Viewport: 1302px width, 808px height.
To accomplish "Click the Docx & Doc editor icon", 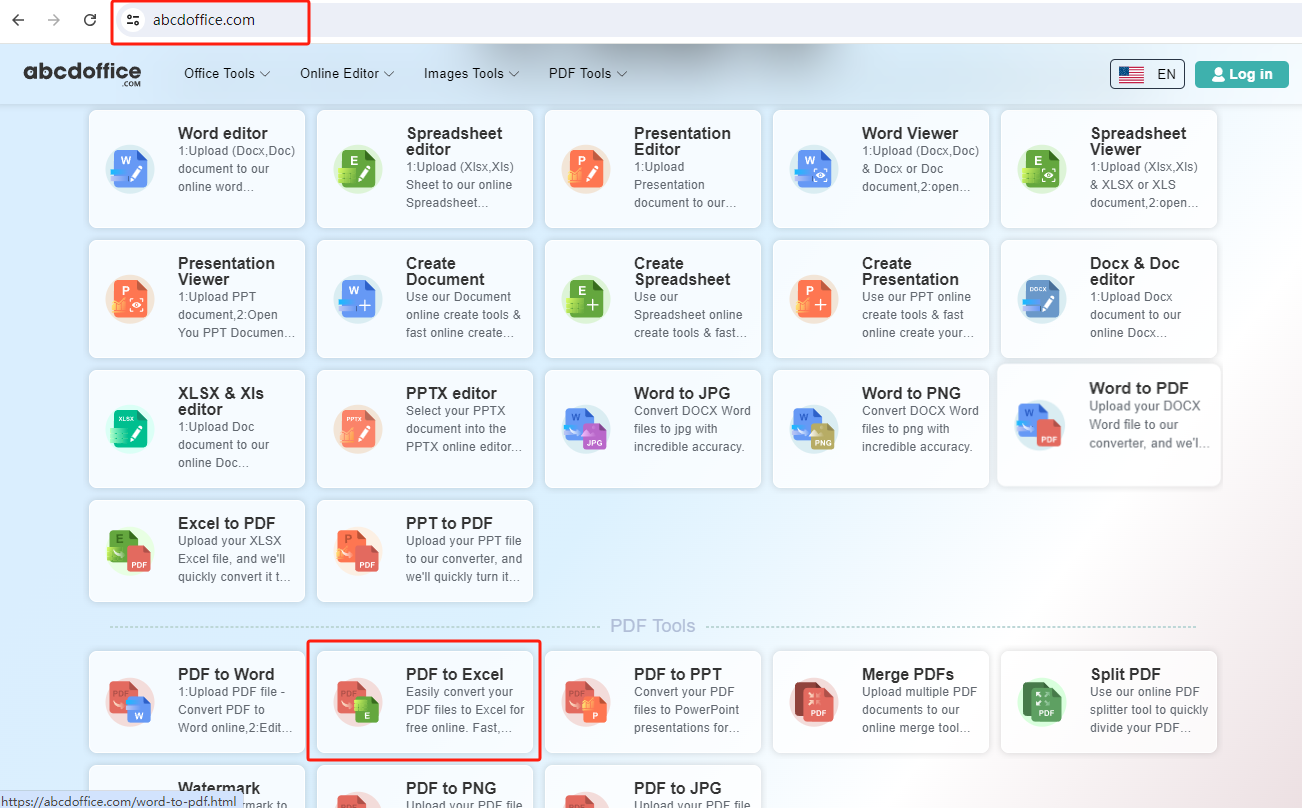I will [1042, 299].
